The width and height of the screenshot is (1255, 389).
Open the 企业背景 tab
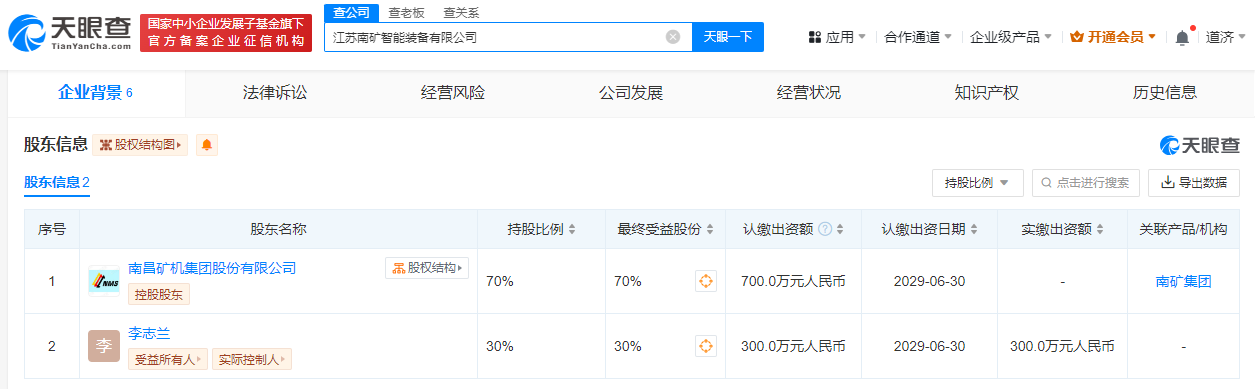coord(96,93)
